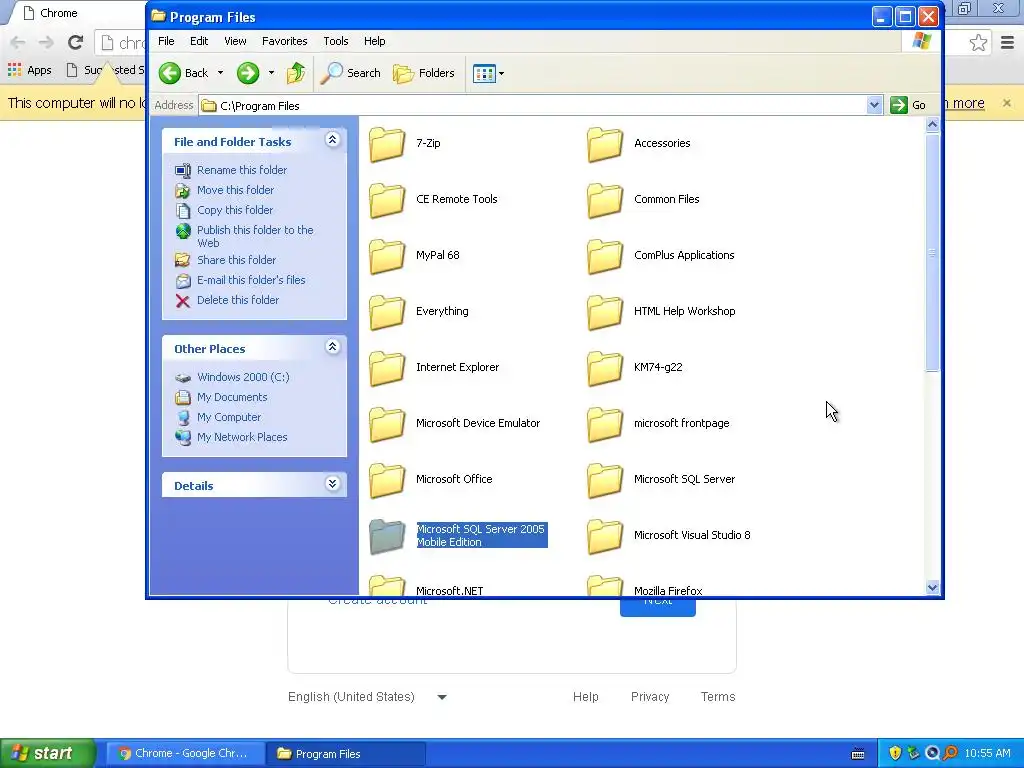The height and width of the screenshot is (768, 1024).
Task: Open the Views dropdown arrow
Action: (x=502, y=73)
